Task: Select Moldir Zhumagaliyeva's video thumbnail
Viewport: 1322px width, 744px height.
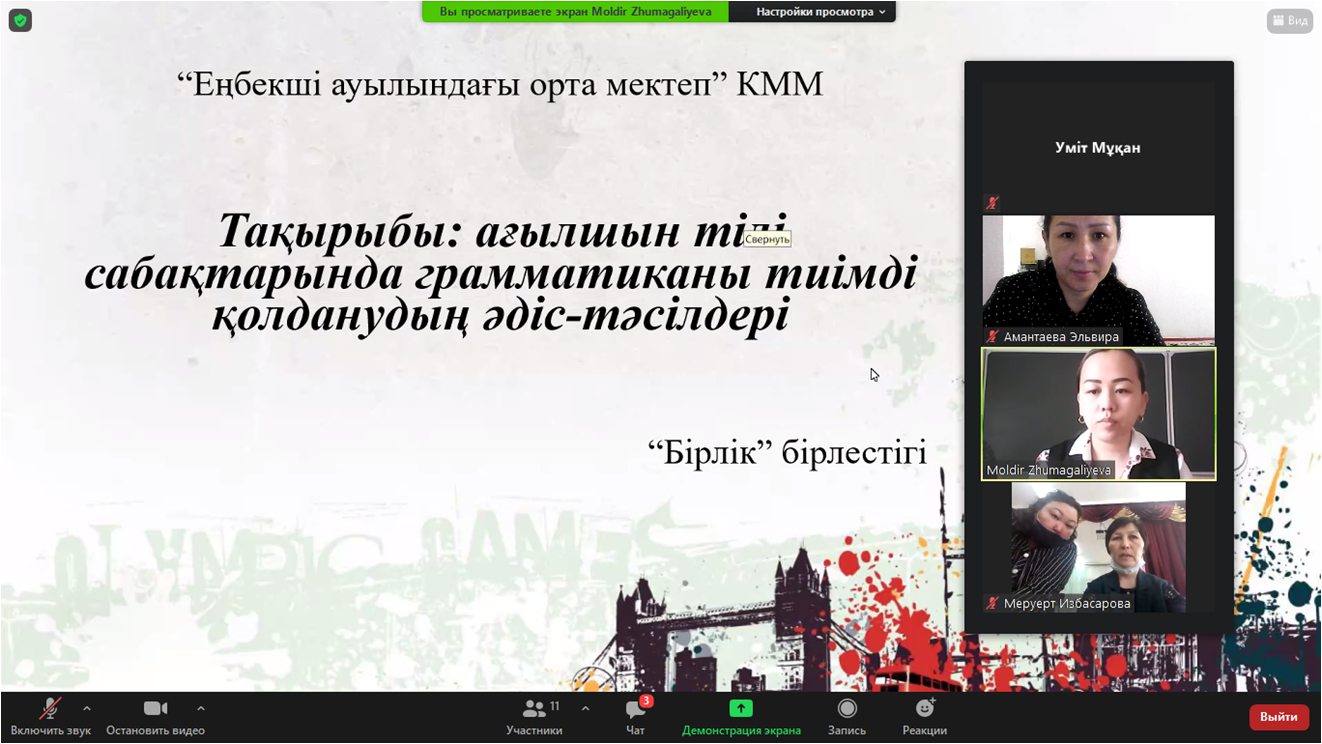Action: point(1097,414)
